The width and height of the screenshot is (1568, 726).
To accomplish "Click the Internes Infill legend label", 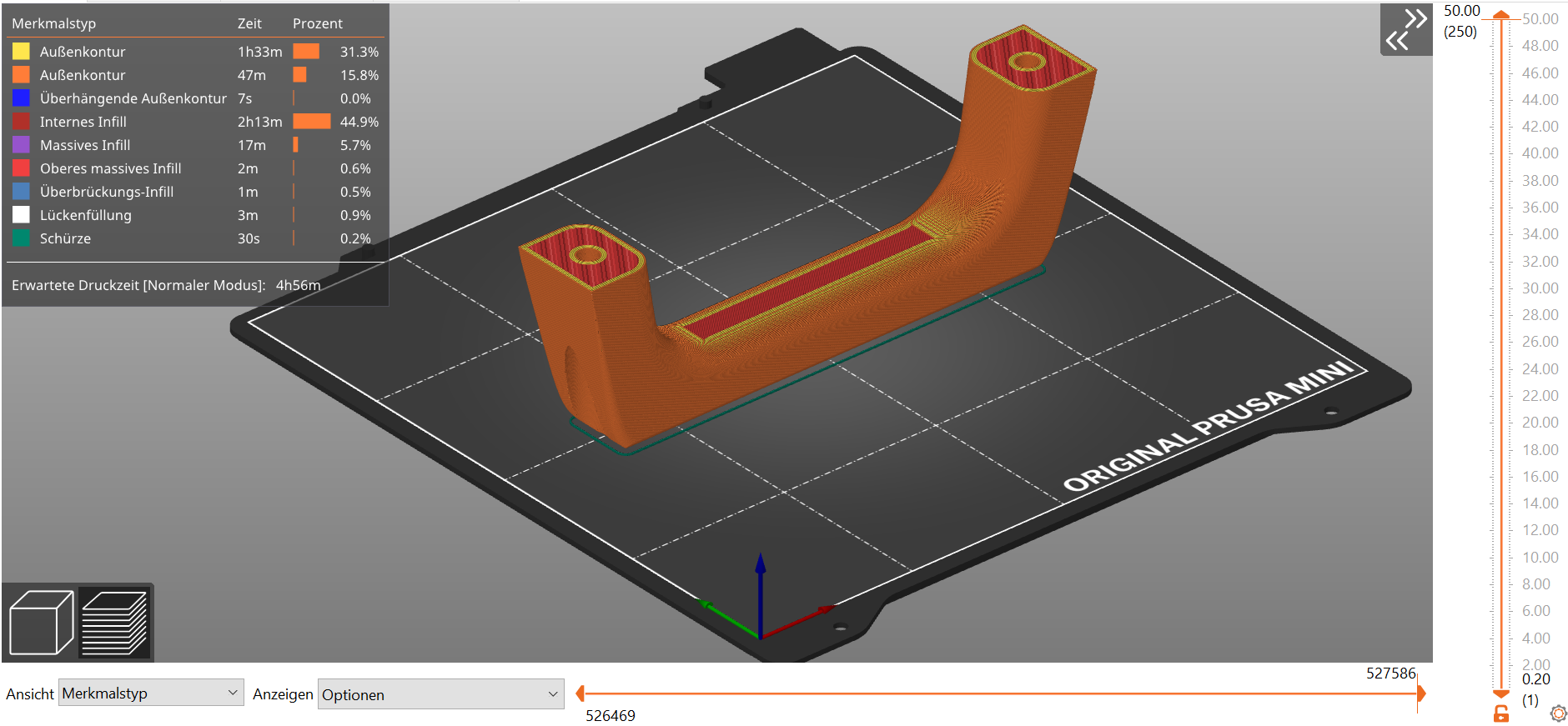I will 83,122.
